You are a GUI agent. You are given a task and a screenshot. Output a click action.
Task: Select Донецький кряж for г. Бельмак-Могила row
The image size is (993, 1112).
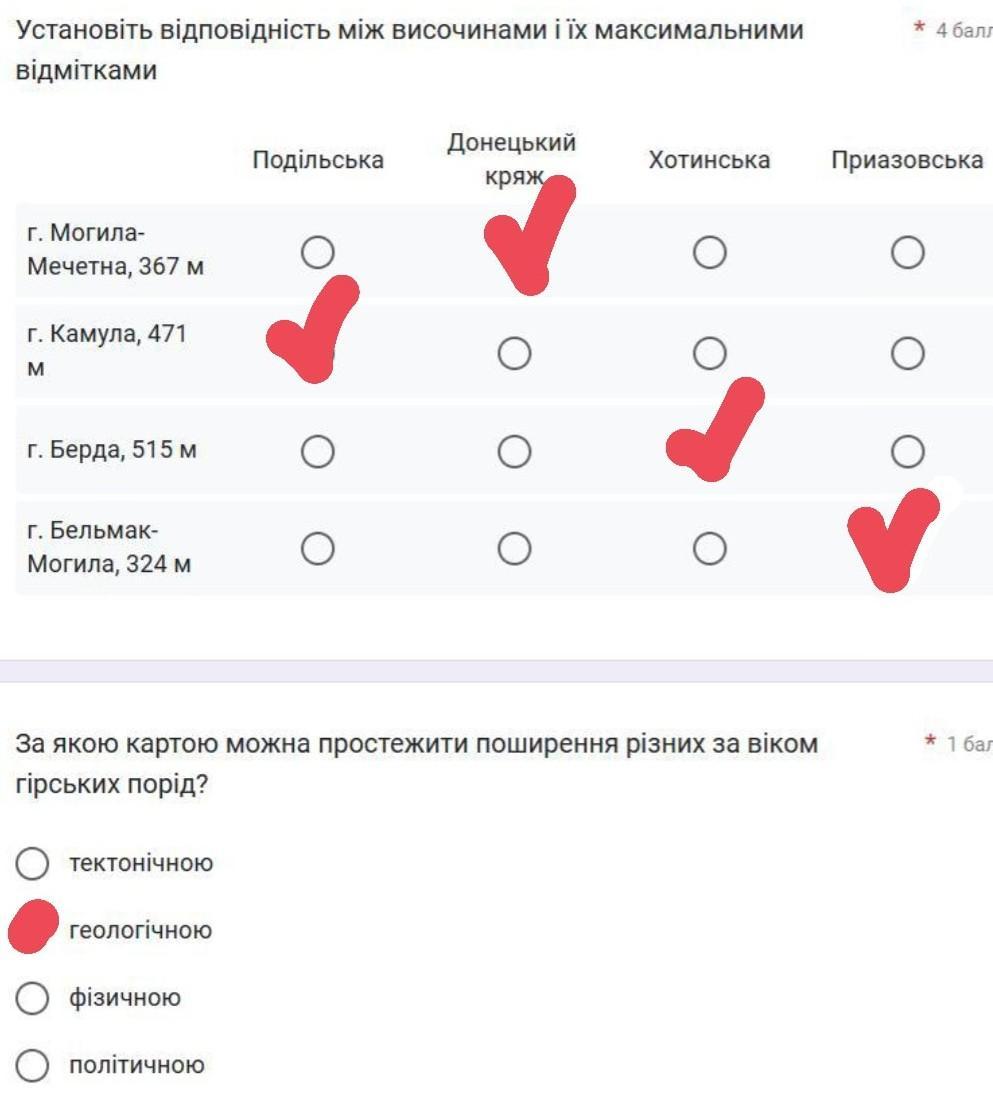pyautogui.click(x=514, y=548)
